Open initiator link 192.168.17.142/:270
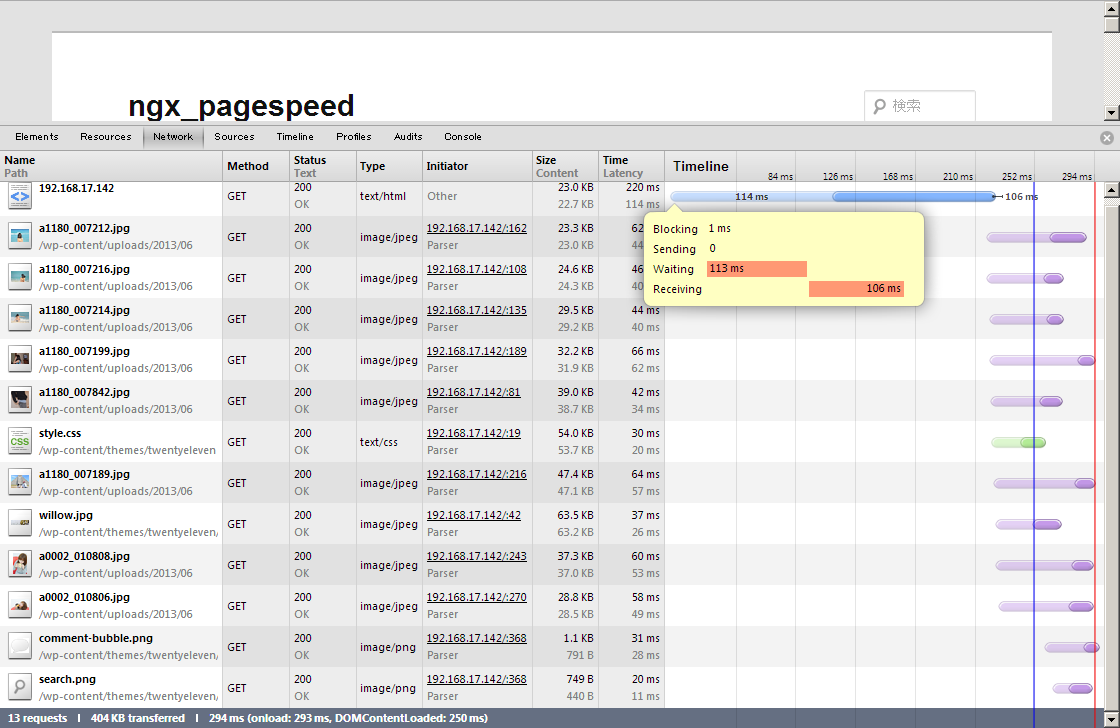 click(476, 597)
